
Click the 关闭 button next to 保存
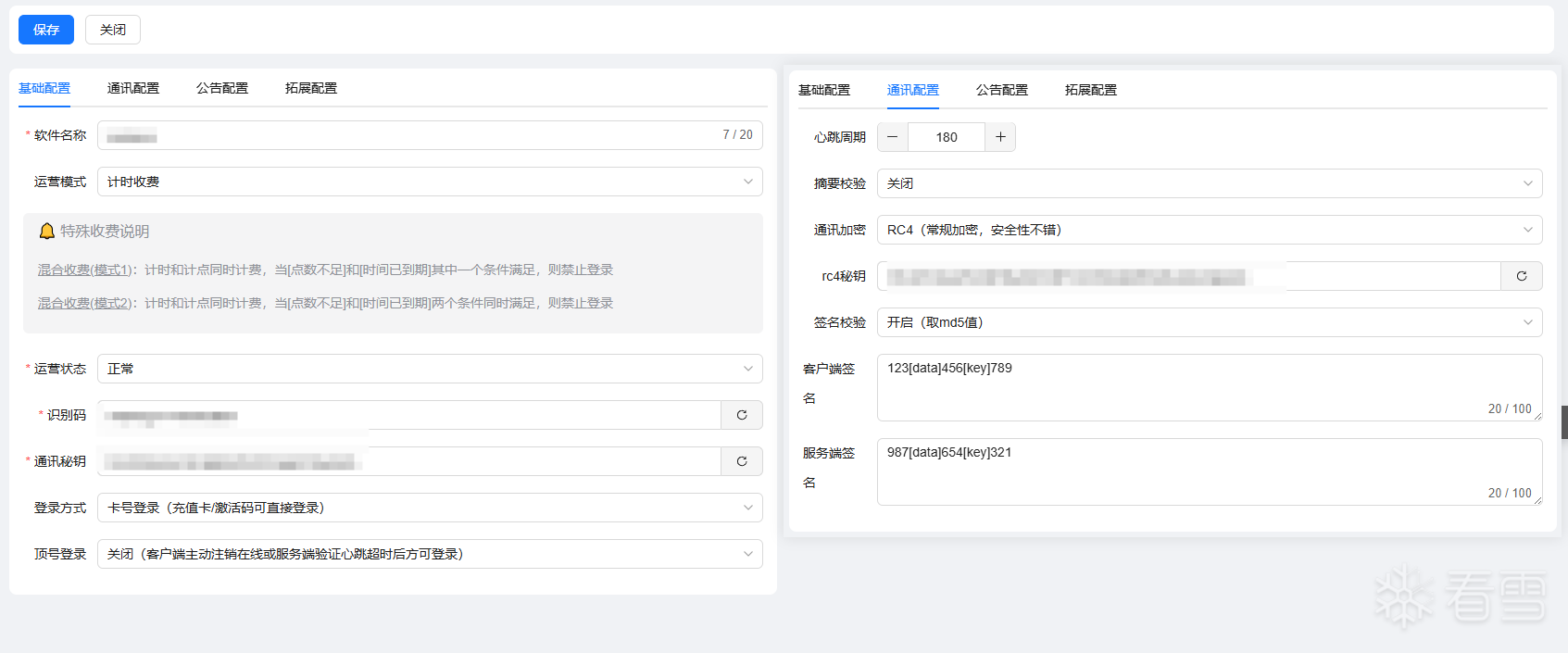point(113,30)
